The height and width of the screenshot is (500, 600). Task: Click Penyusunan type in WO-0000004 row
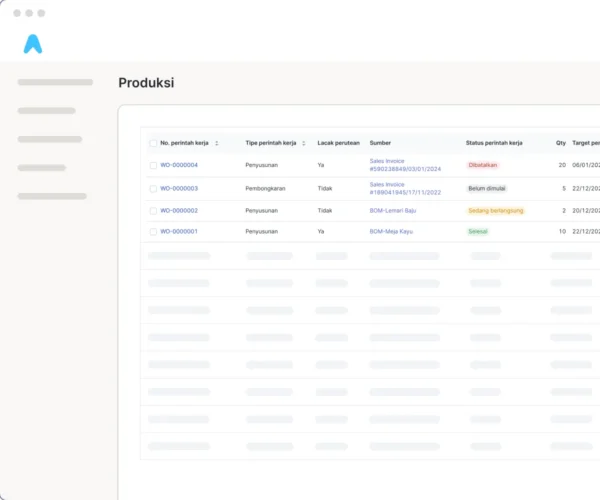(262, 165)
